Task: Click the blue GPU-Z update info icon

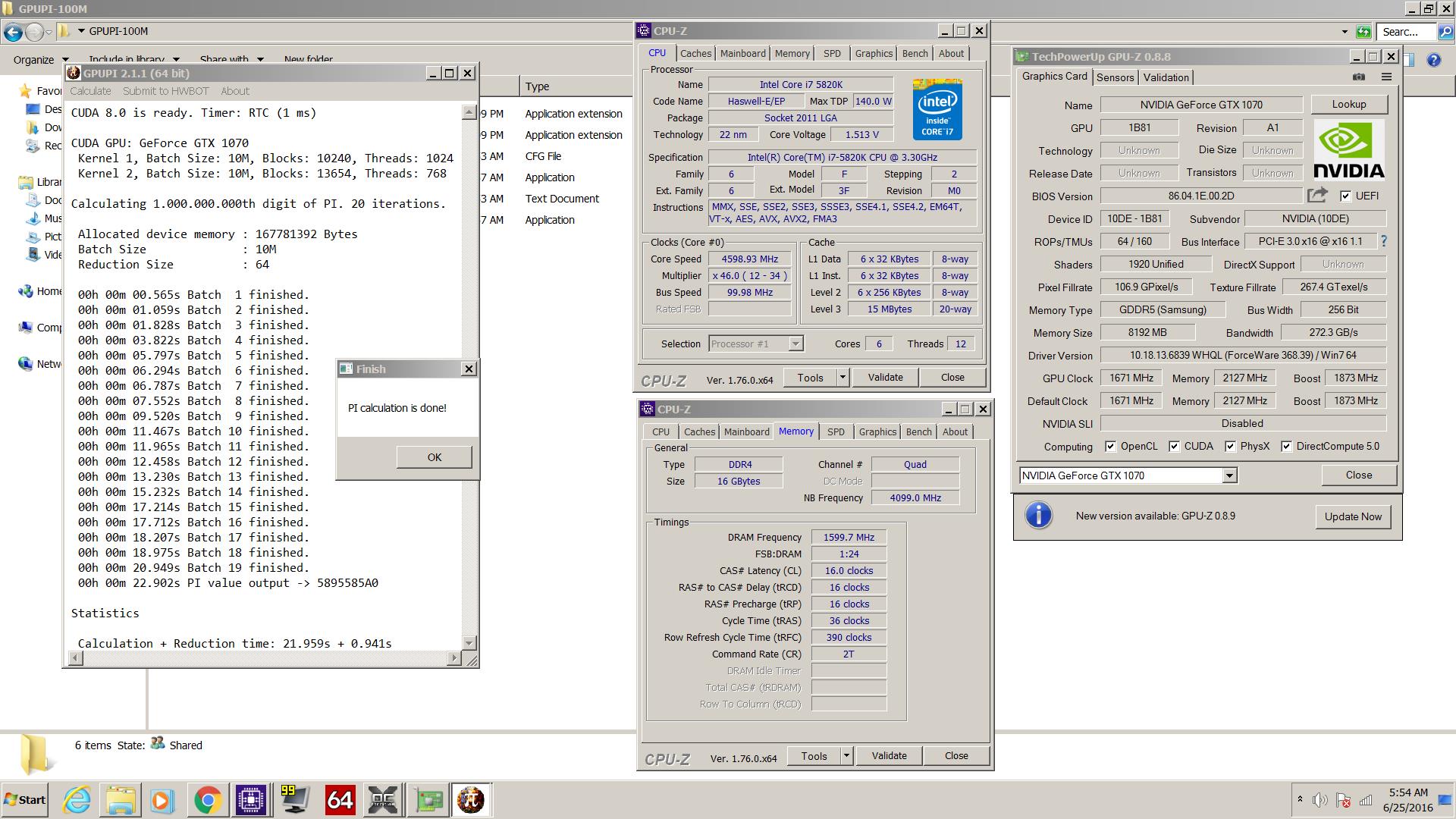Action: click(1038, 516)
